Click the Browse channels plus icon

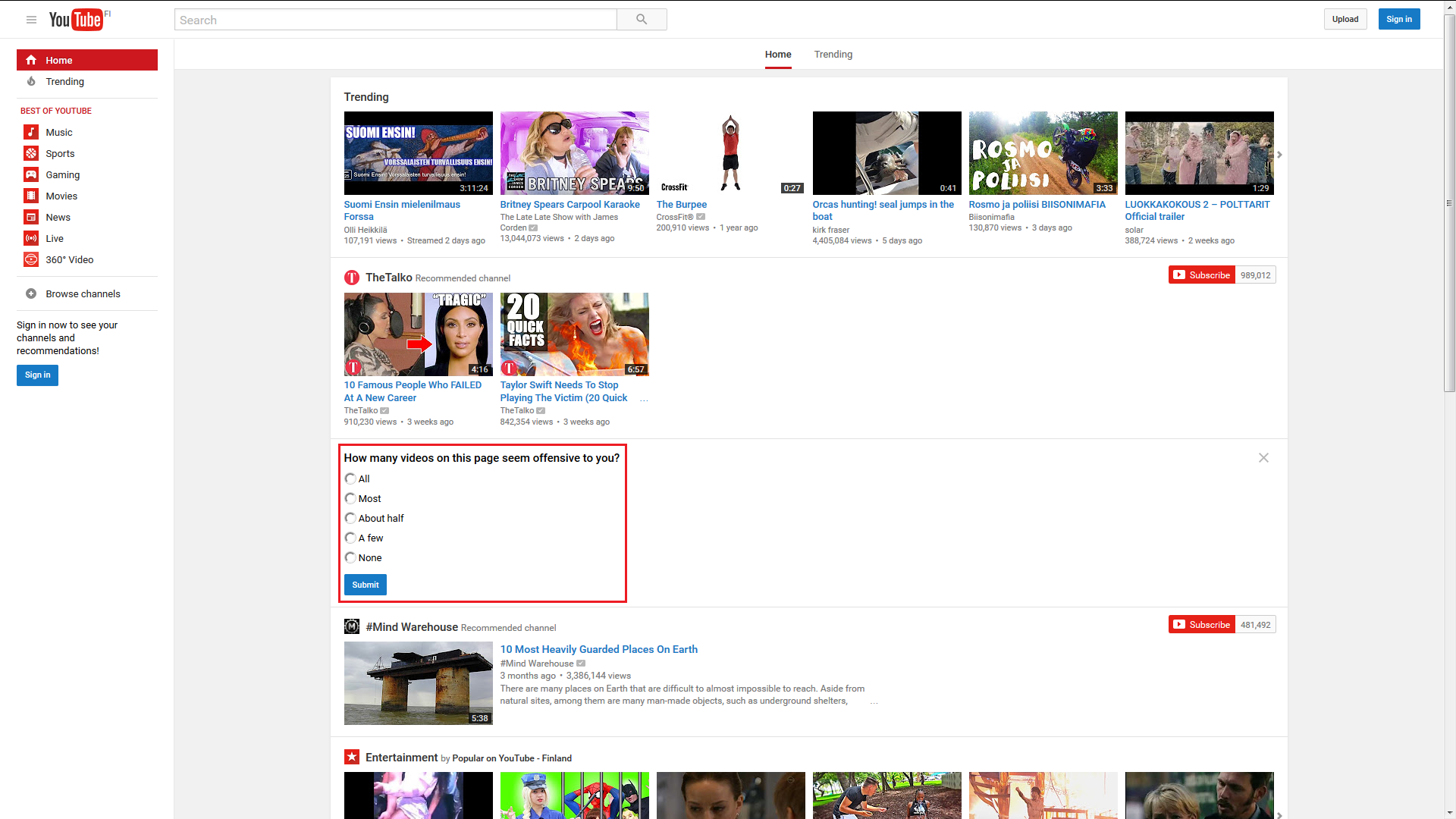(x=31, y=293)
